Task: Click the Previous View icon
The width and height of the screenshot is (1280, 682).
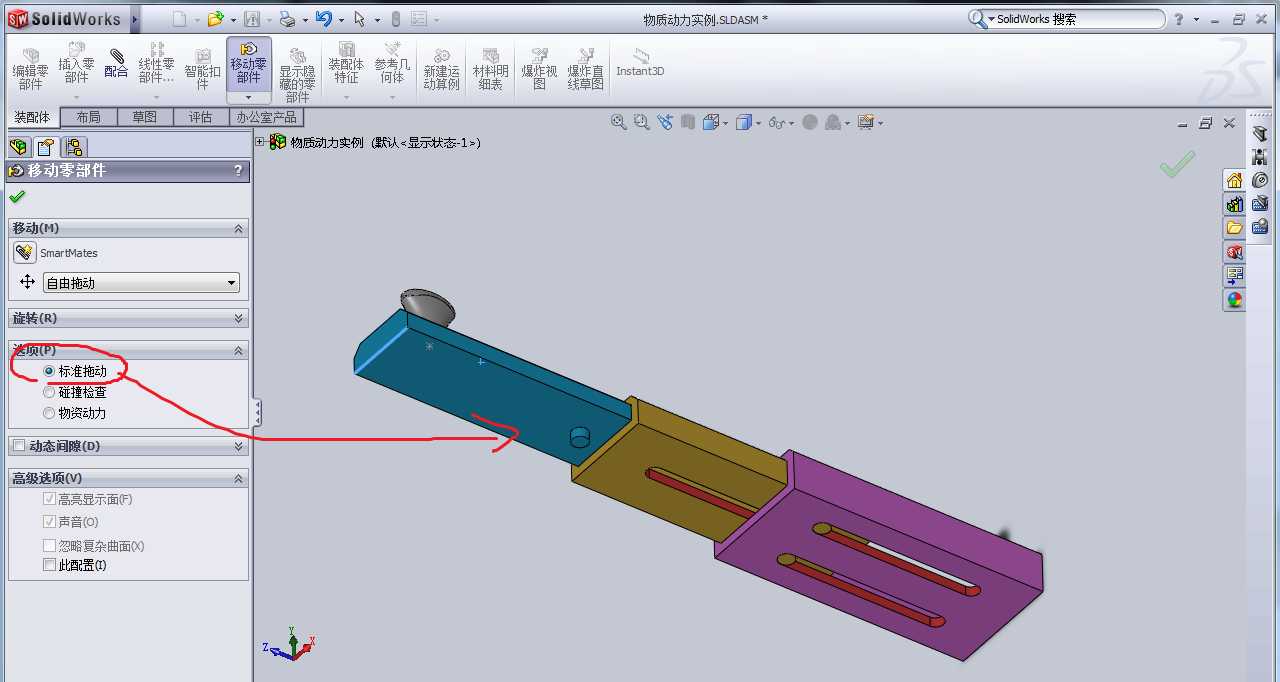Action: pos(665,122)
